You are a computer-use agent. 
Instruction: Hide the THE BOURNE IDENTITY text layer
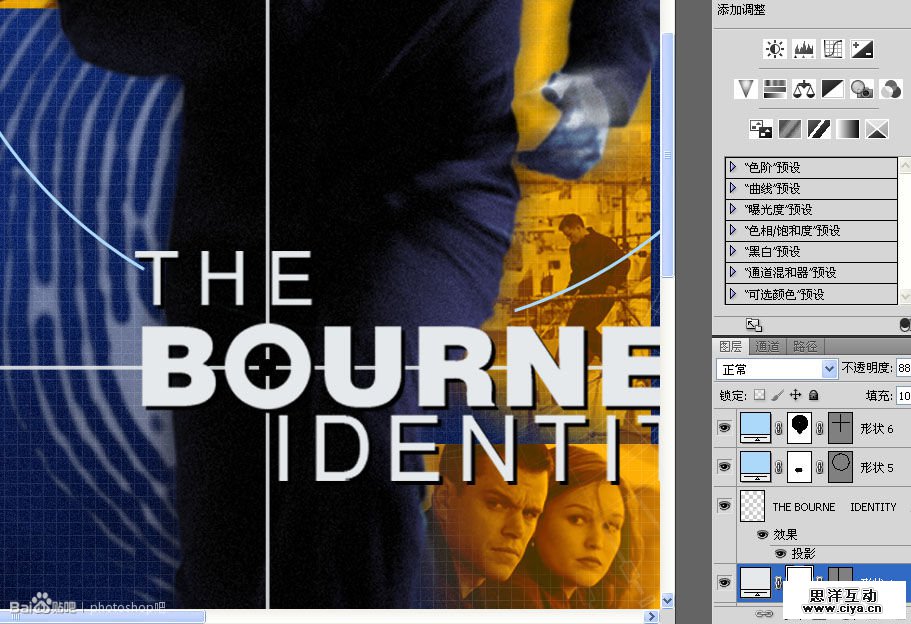point(724,505)
